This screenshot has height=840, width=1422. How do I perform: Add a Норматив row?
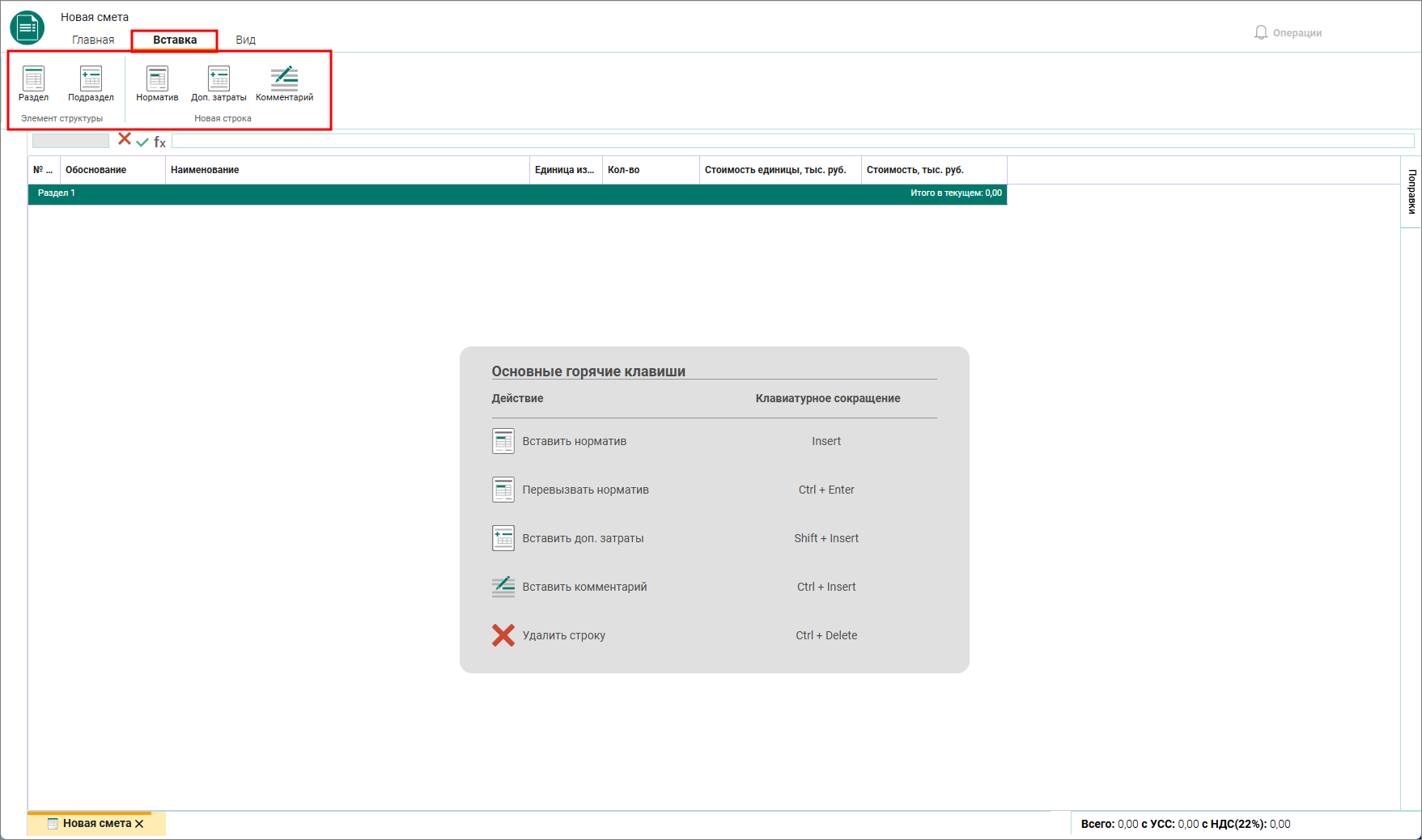click(x=157, y=84)
